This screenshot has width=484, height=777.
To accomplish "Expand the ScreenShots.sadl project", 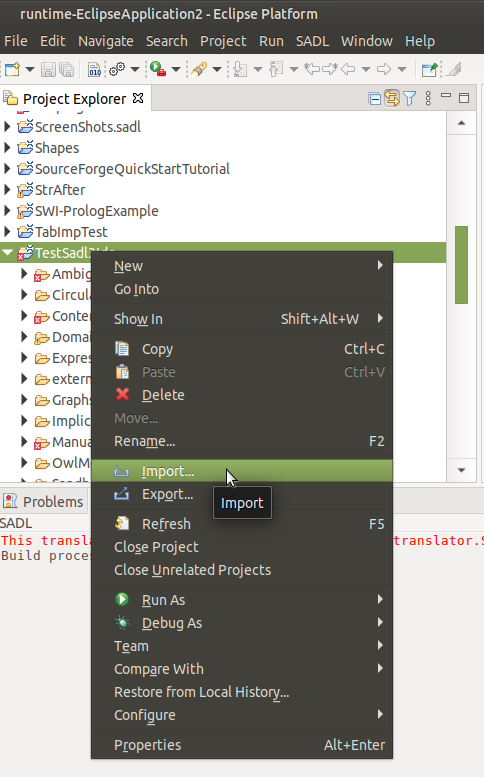I will click(x=7, y=127).
